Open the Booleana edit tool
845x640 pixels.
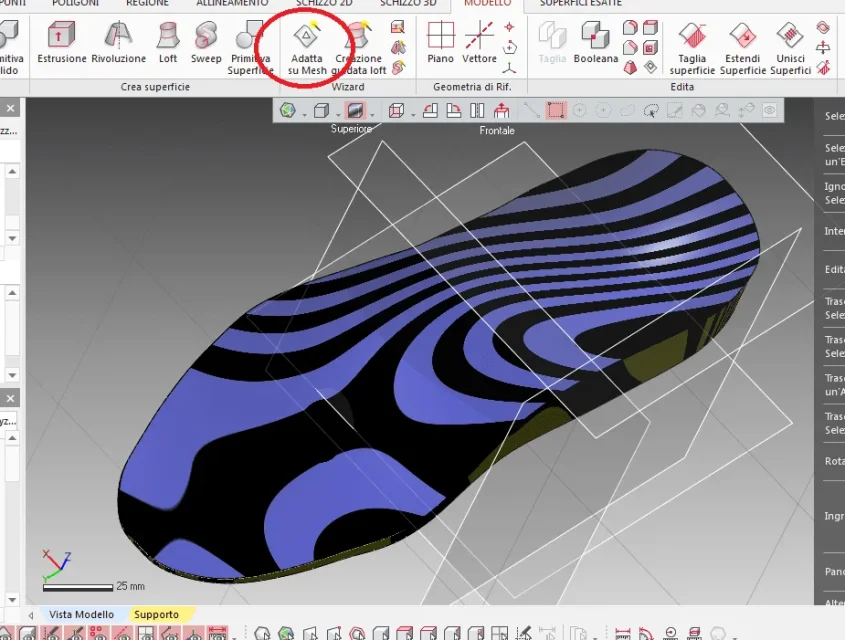coord(596,46)
